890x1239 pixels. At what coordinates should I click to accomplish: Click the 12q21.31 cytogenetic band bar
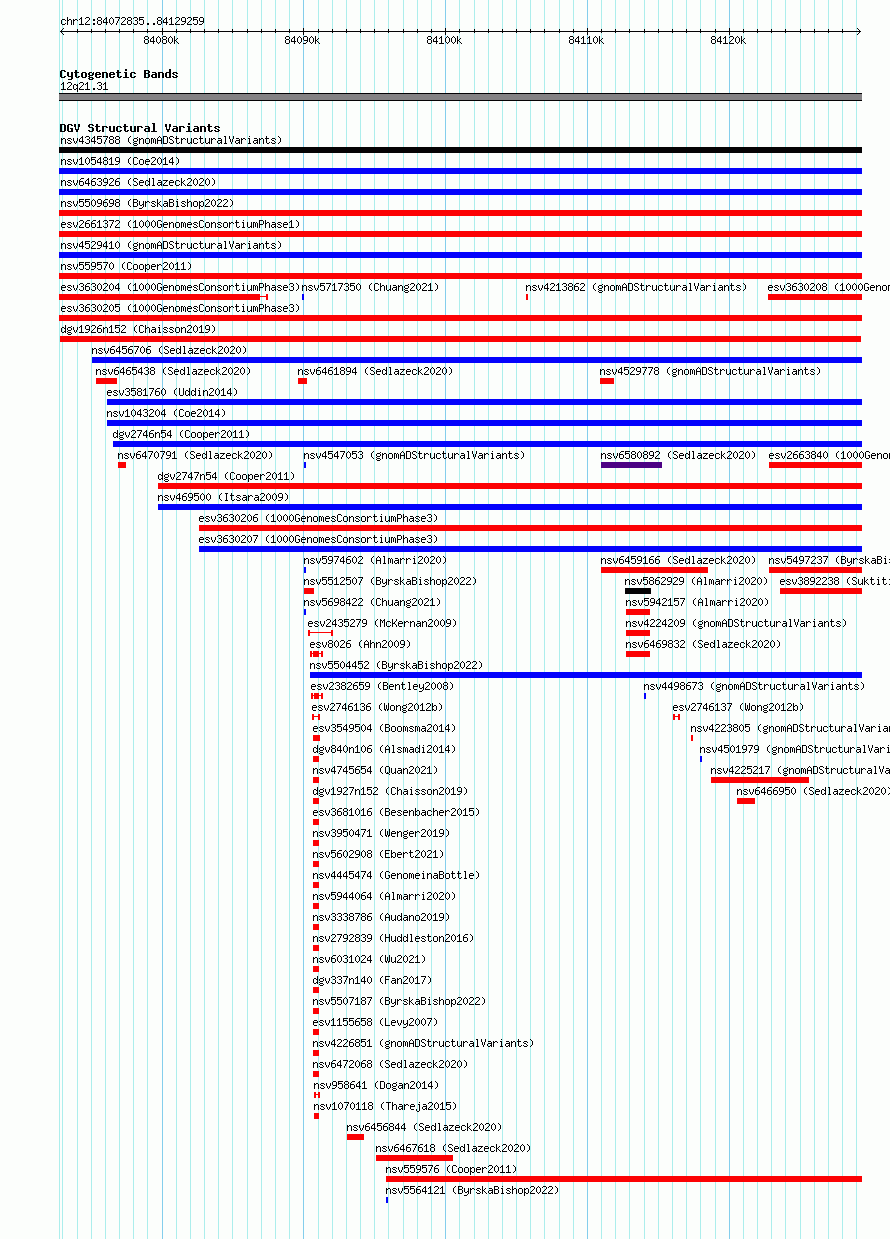point(461,97)
